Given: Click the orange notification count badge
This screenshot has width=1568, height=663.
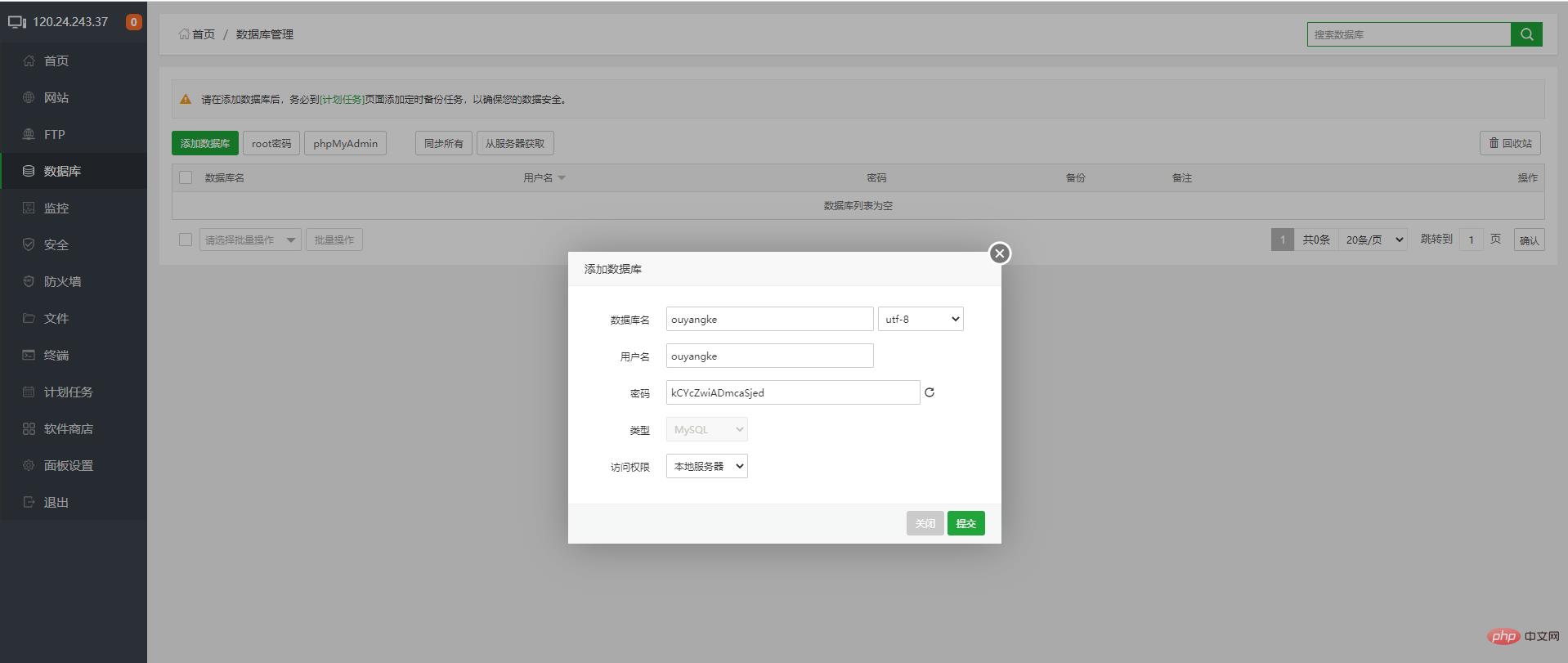Looking at the screenshot, I should pyautogui.click(x=133, y=22).
